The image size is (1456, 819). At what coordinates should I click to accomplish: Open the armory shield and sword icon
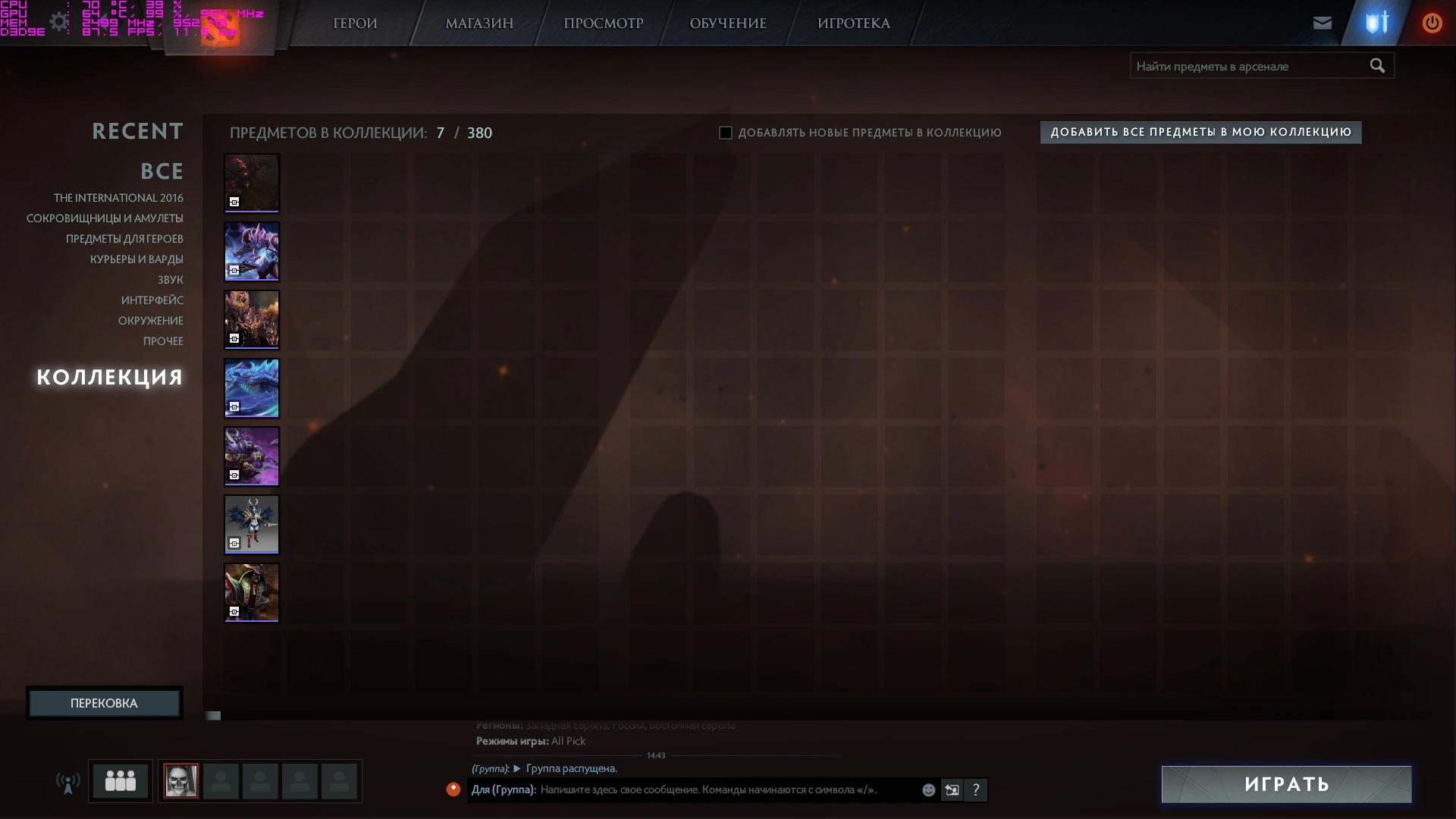point(1376,23)
